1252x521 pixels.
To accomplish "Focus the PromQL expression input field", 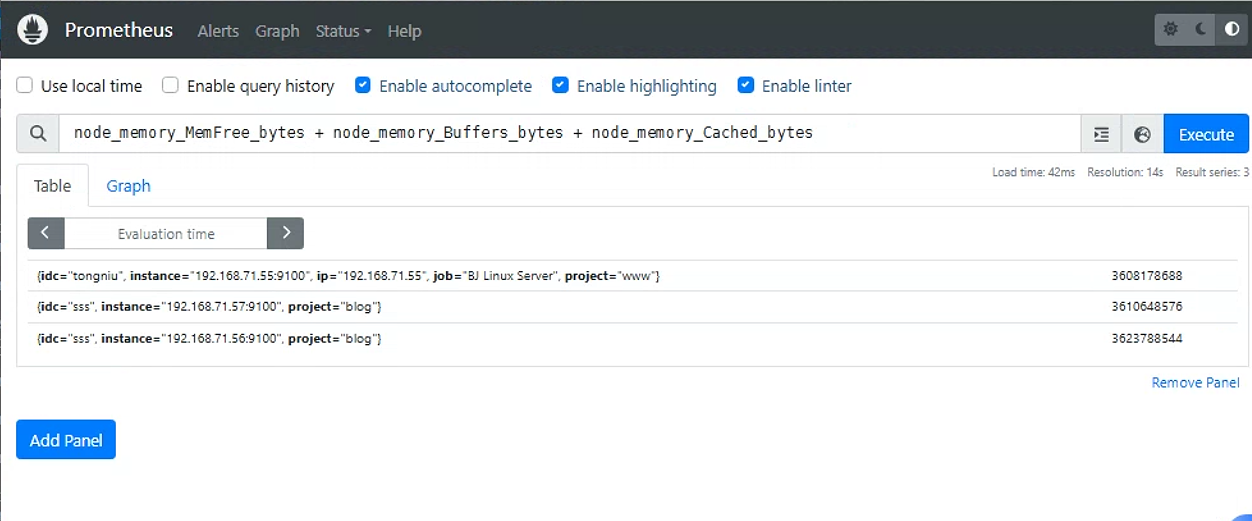I will 570,134.
